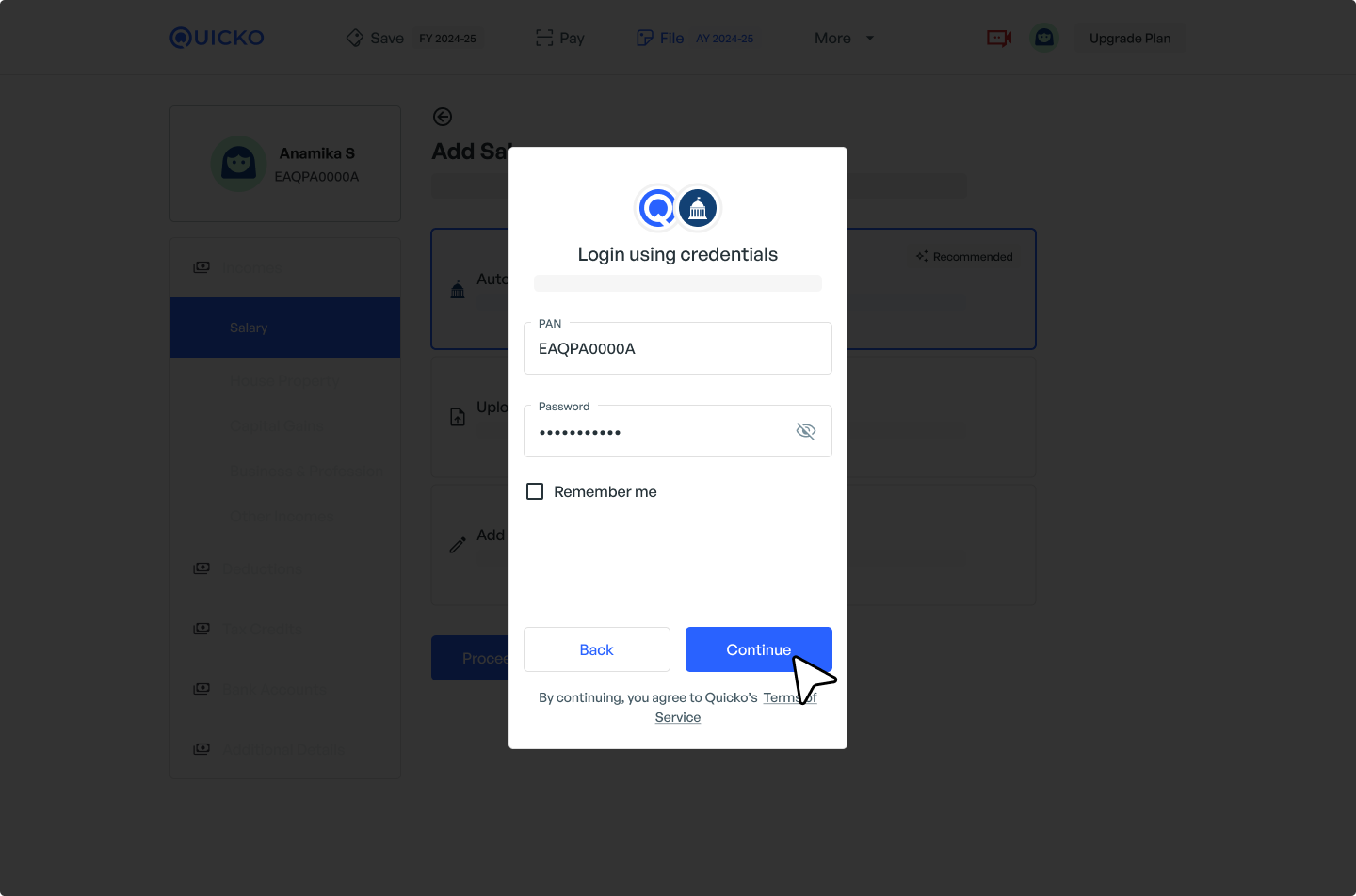Click the File document icon
The width and height of the screenshot is (1356, 896).
point(645,38)
